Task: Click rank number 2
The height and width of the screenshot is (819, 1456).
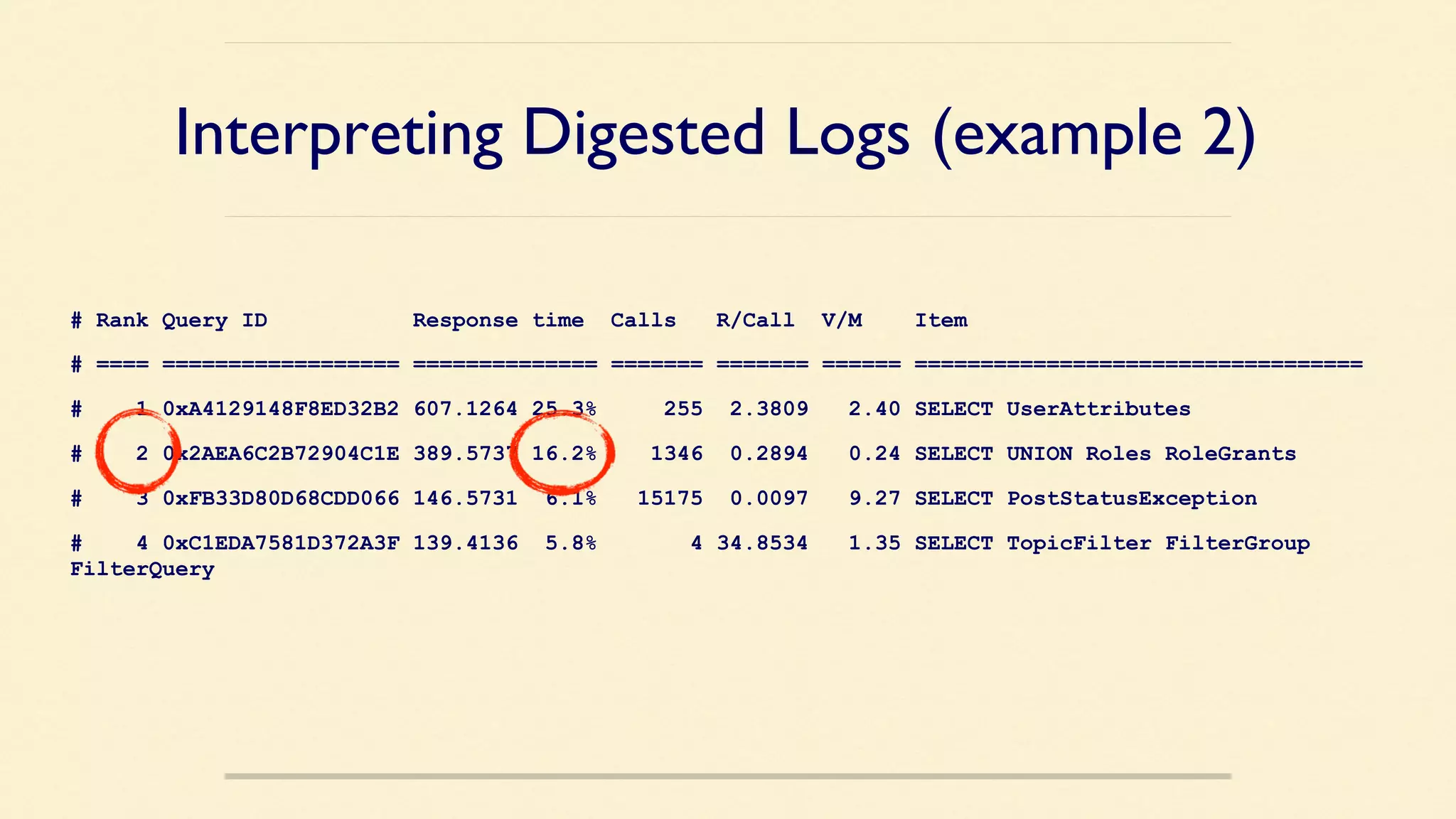Action: (x=142, y=454)
